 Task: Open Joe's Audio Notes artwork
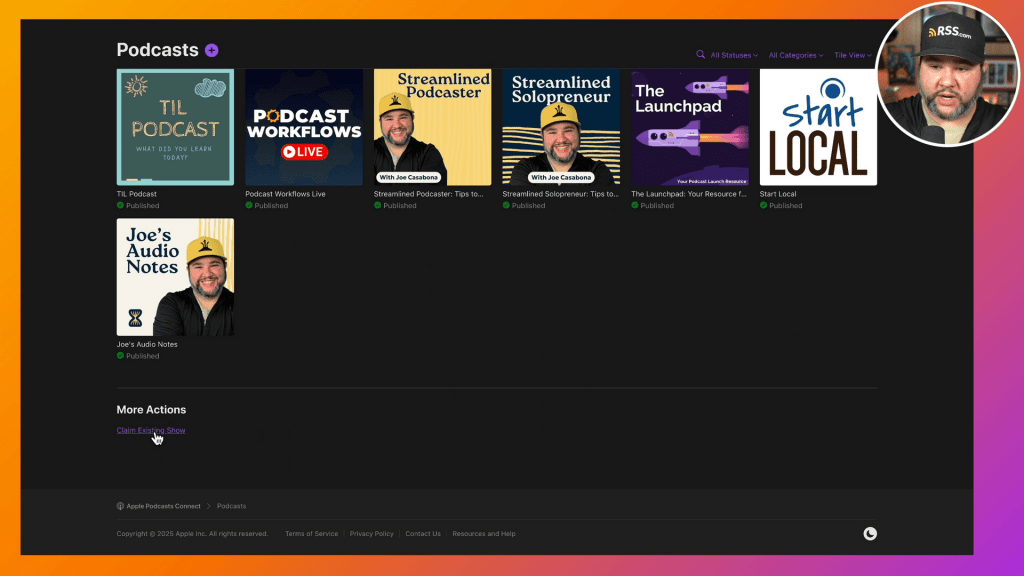175,277
